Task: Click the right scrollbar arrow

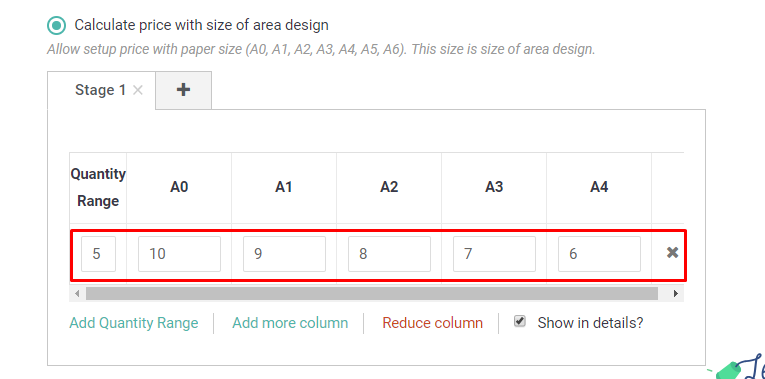Action: [676, 294]
